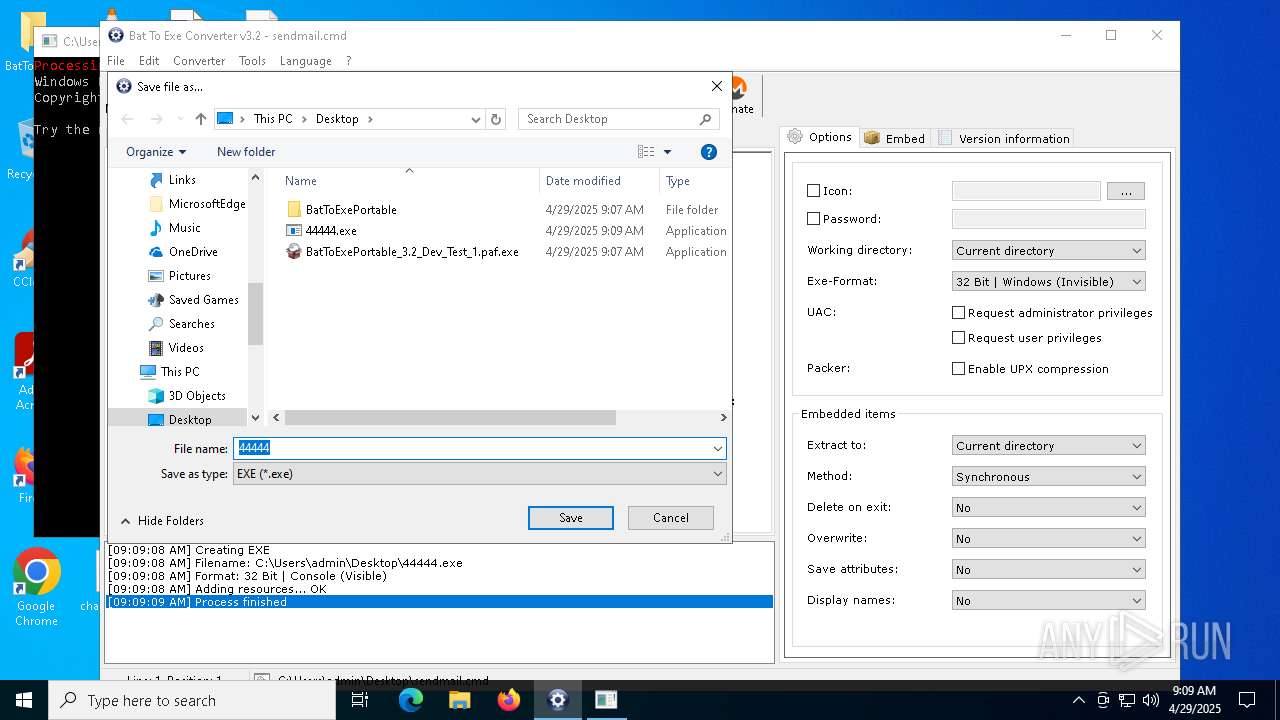Launch Firefox from taskbar
The width and height of the screenshot is (1280, 720).
[x=509, y=700]
